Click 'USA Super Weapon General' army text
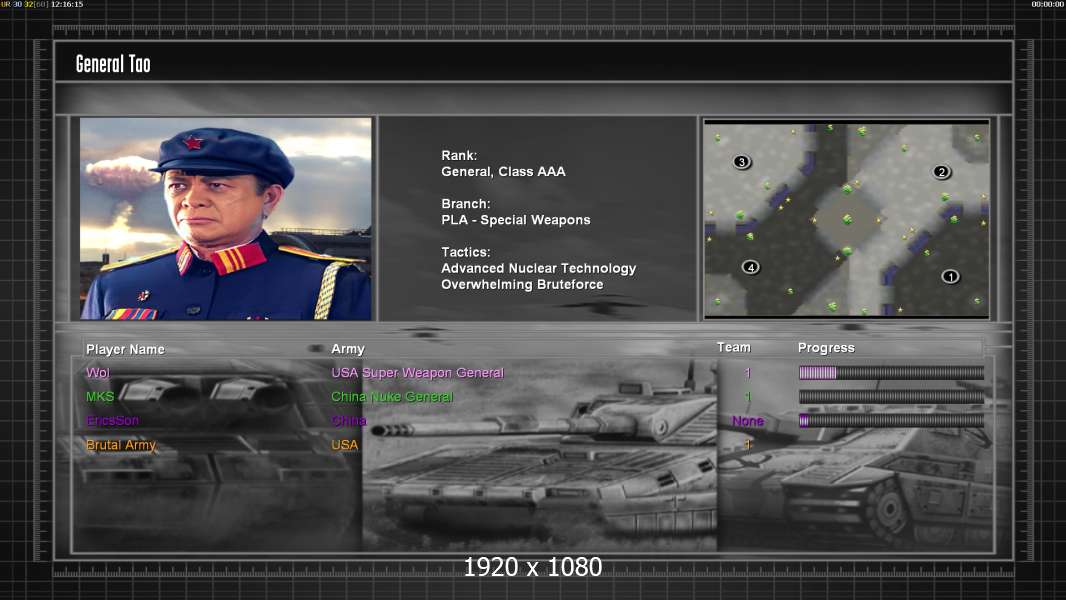 [x=417, y=372]
